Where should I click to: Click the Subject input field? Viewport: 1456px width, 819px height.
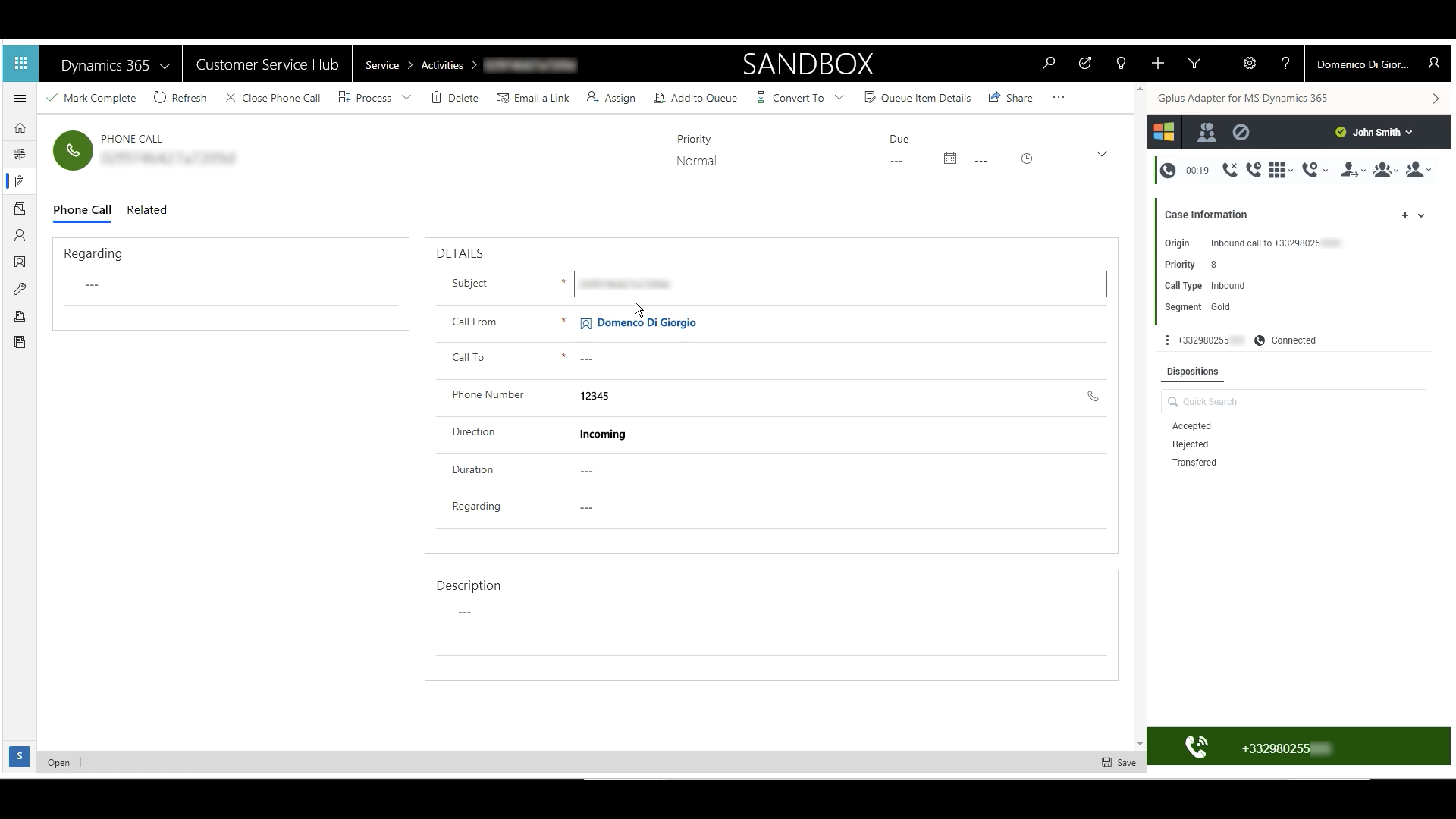840,284
